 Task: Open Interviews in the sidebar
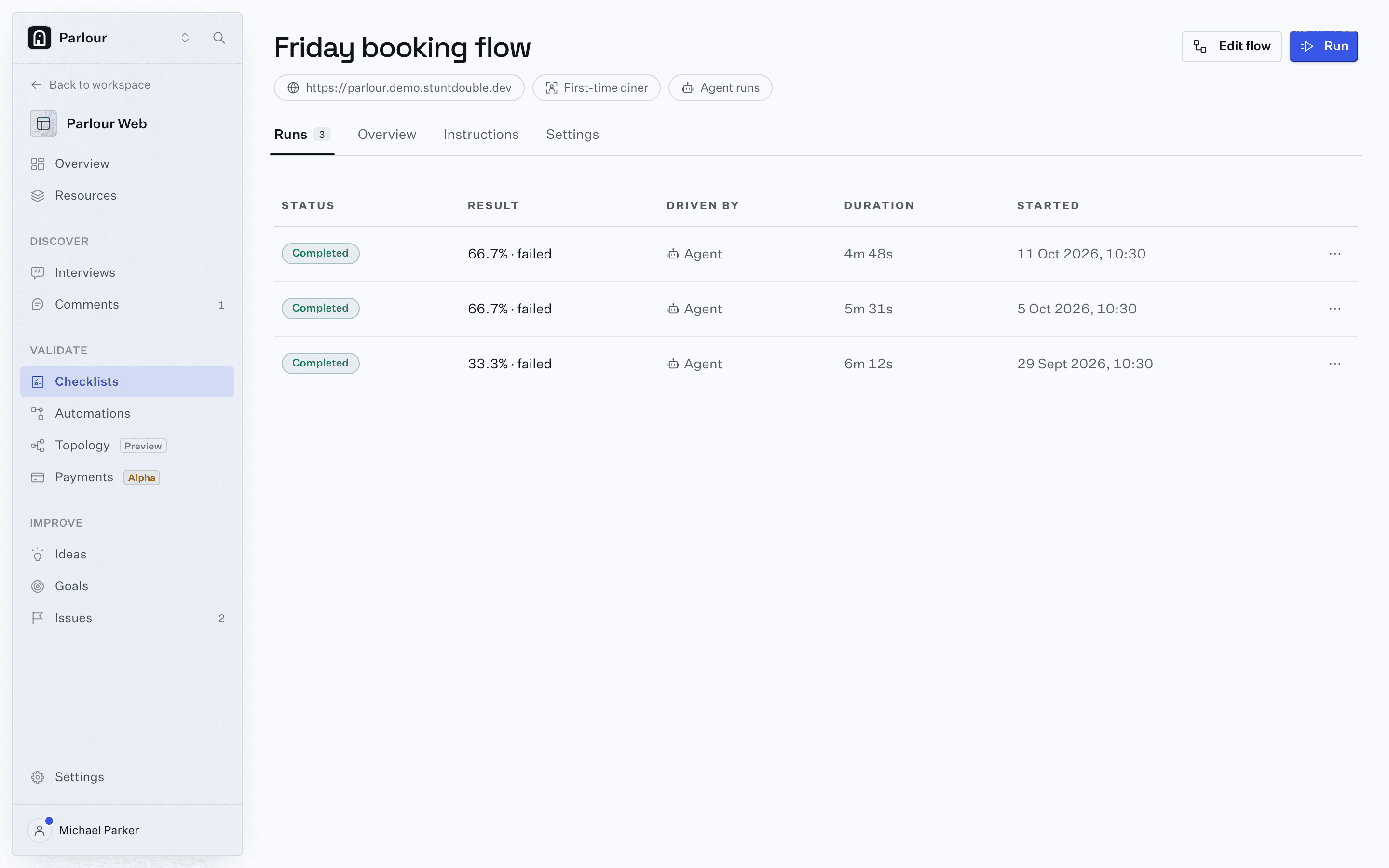click(x=127, y=272)
